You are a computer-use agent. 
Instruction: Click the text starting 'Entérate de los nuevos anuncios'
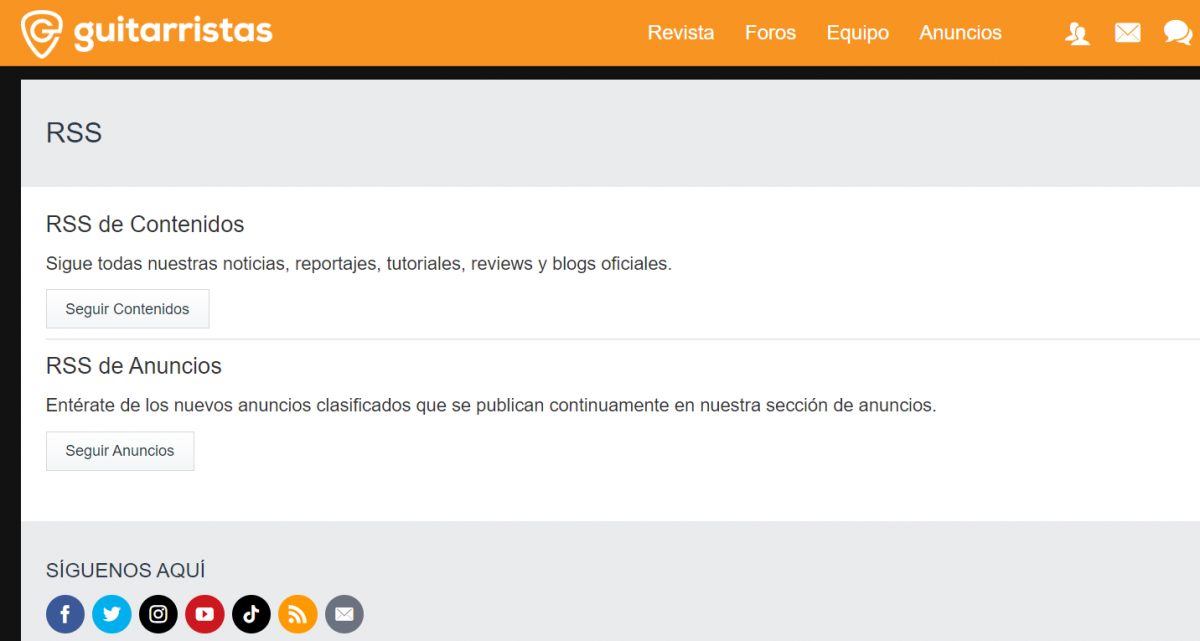coord(491,406)
